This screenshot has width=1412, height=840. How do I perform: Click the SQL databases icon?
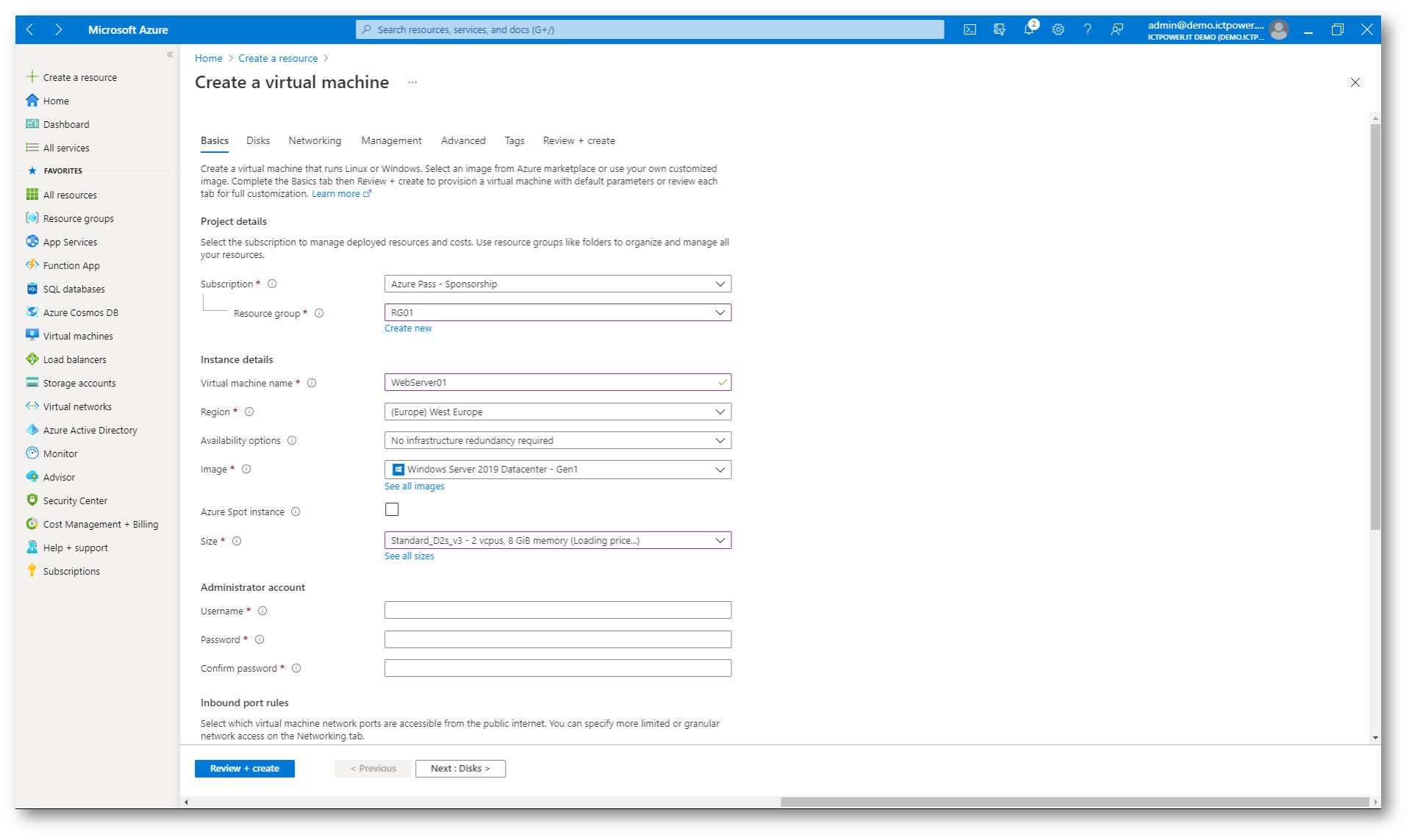32,288
